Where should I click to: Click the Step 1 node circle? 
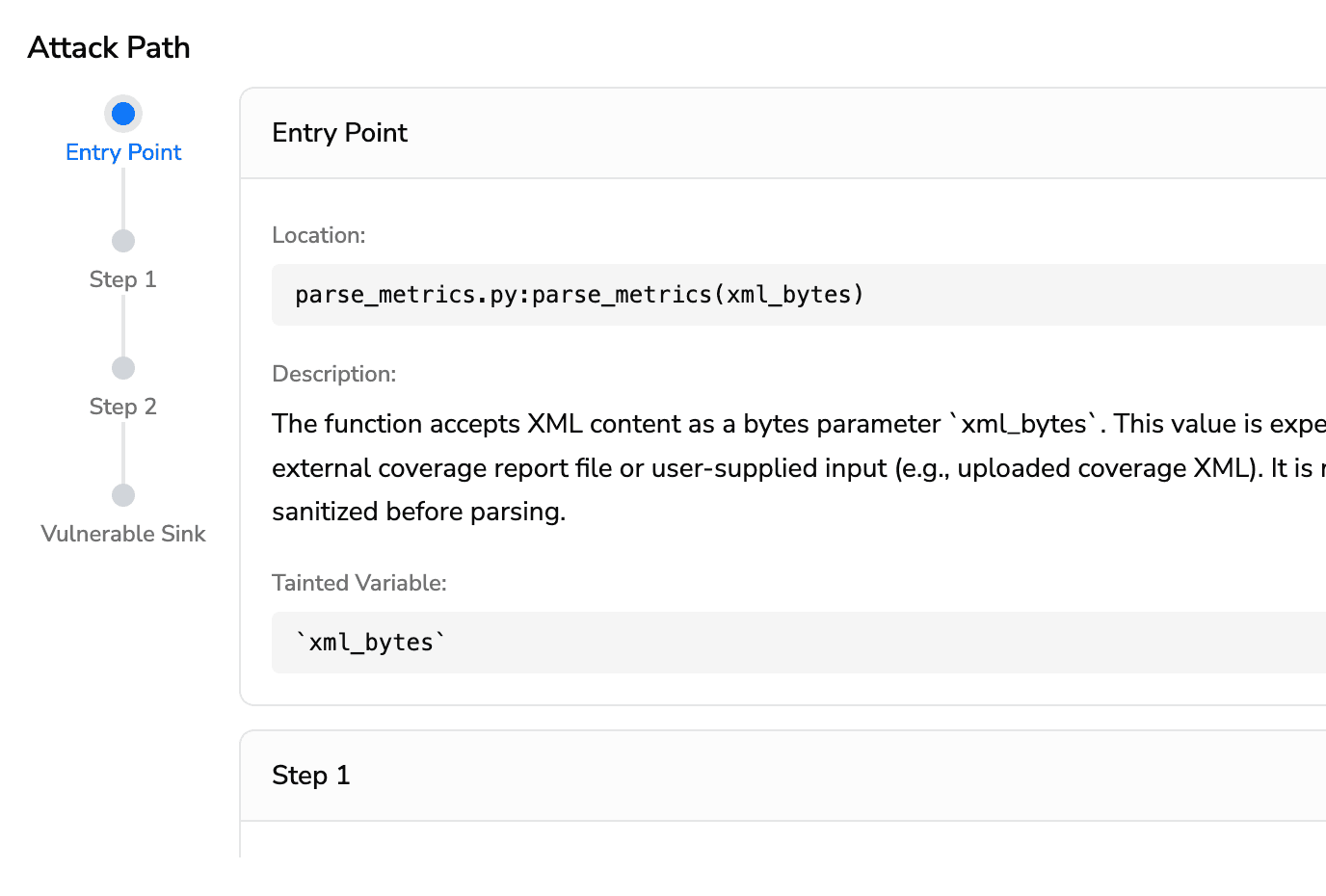(122, 240)
